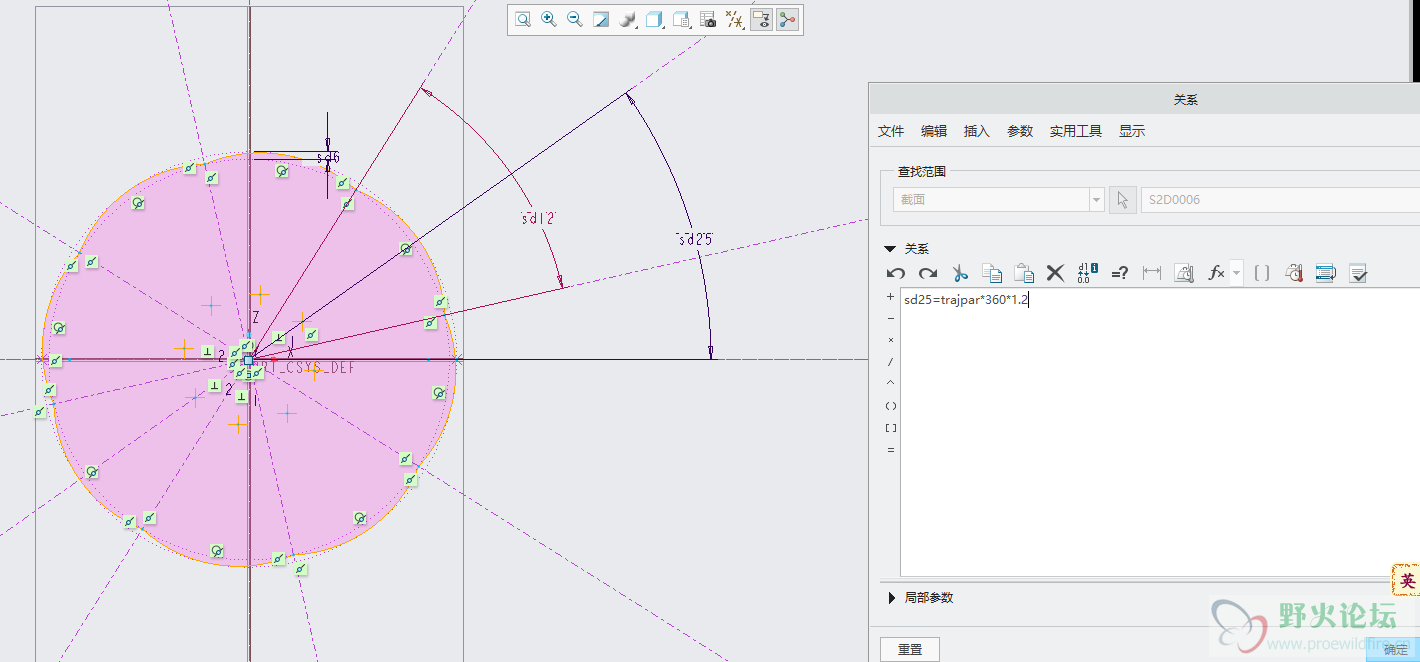Click the 重置 button

coord(910,649)
